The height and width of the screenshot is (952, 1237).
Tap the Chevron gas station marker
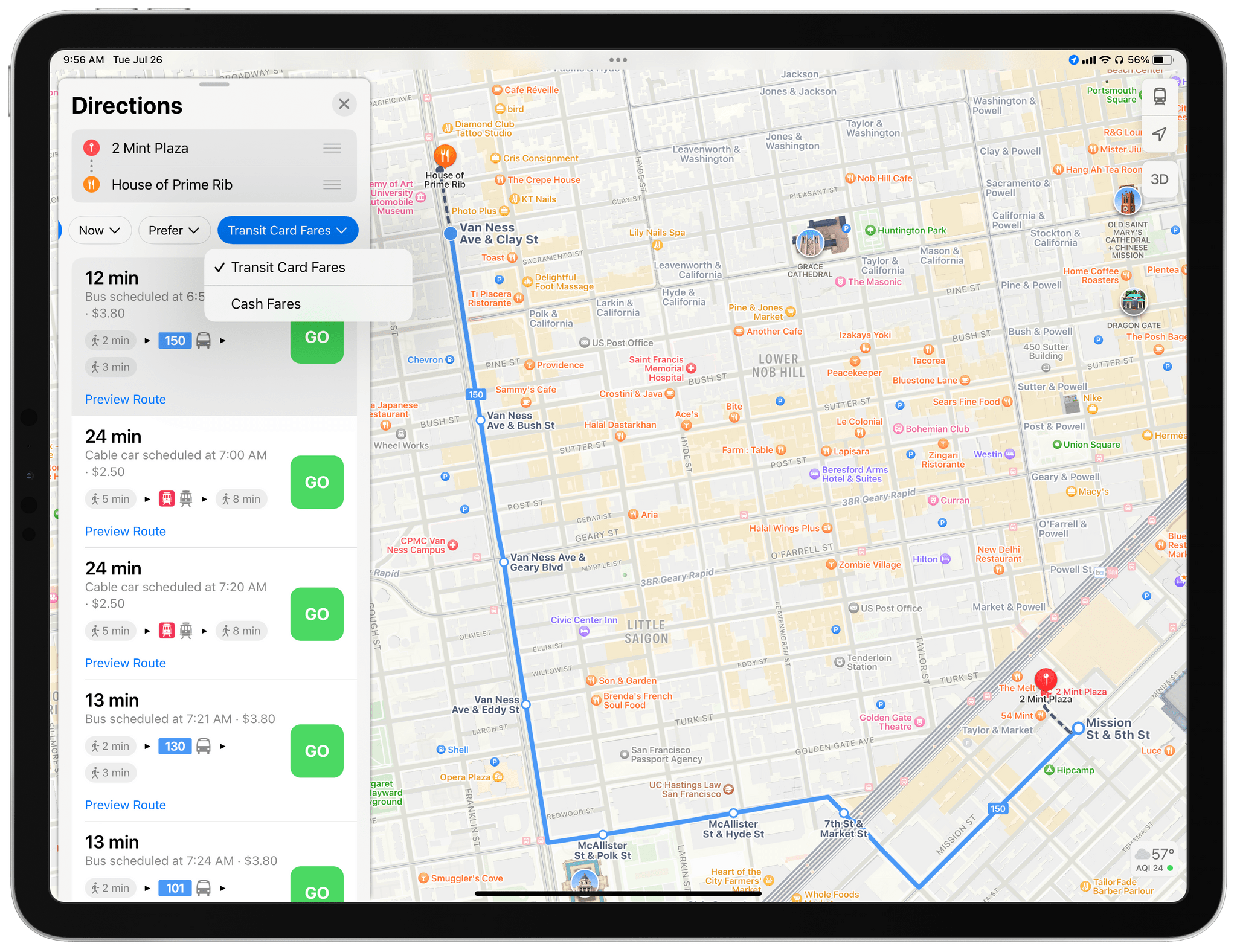[449, 360]
